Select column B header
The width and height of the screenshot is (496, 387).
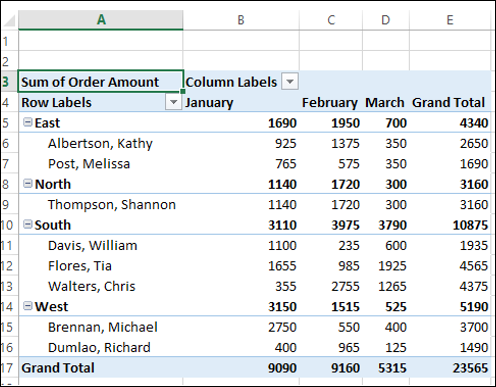(241, 20)
